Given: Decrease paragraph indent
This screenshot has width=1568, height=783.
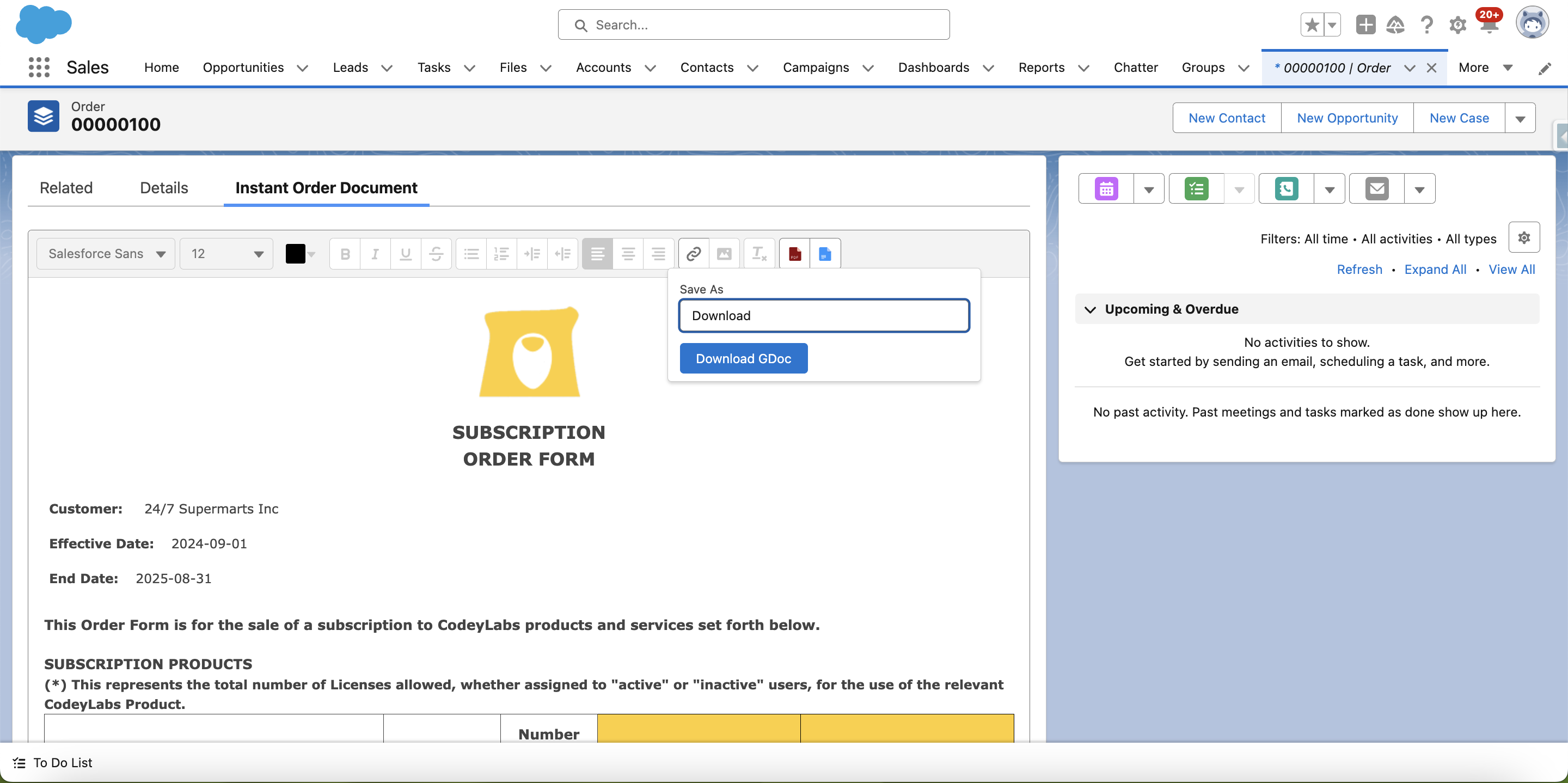Looking at the screenshot, I should click(x=562, y=254).
